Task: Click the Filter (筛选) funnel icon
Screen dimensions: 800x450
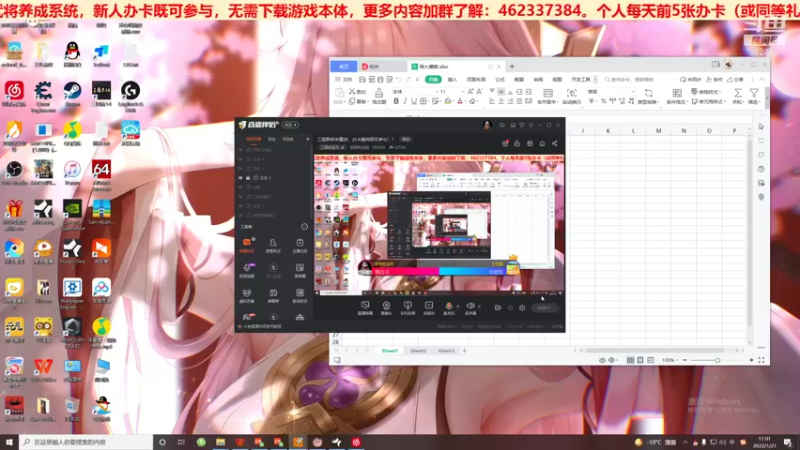Action: [x=754, y=95]
